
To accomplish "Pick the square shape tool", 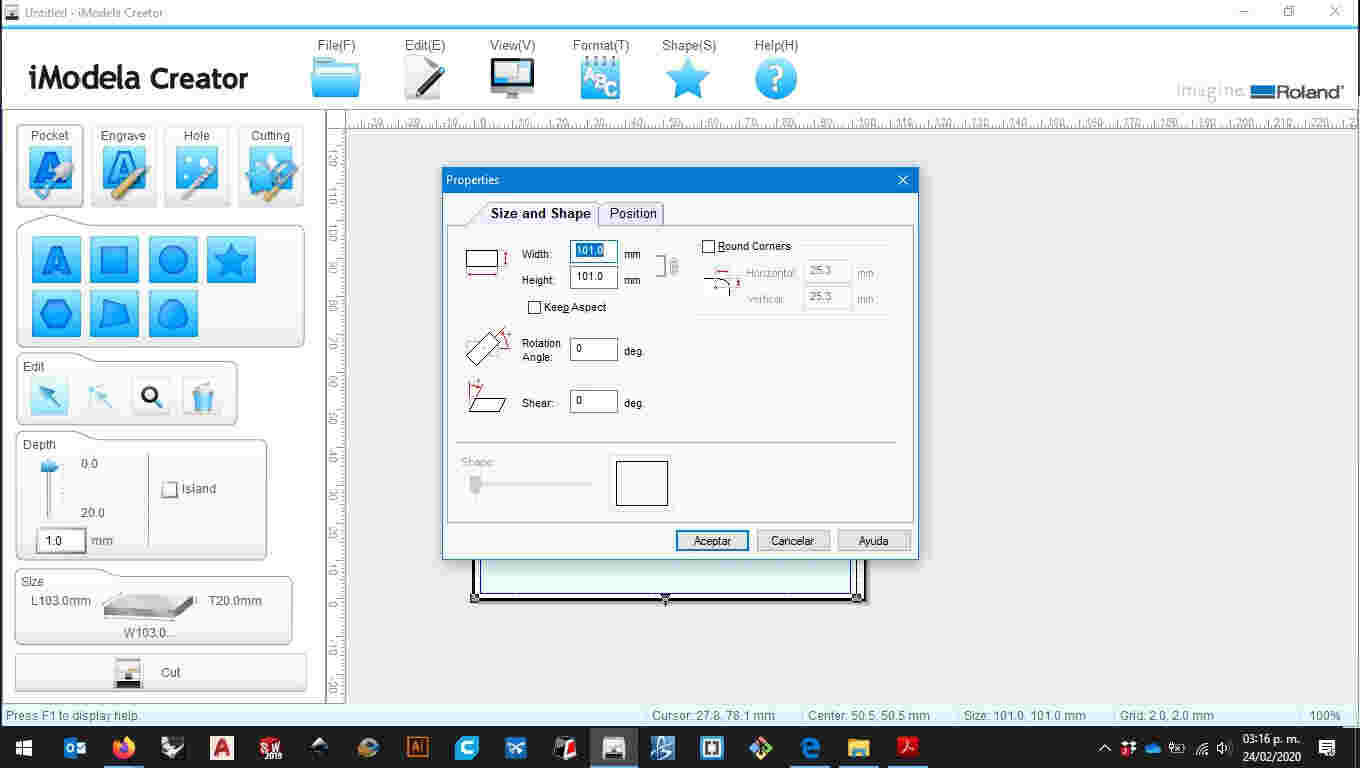I will coord(114,260).
